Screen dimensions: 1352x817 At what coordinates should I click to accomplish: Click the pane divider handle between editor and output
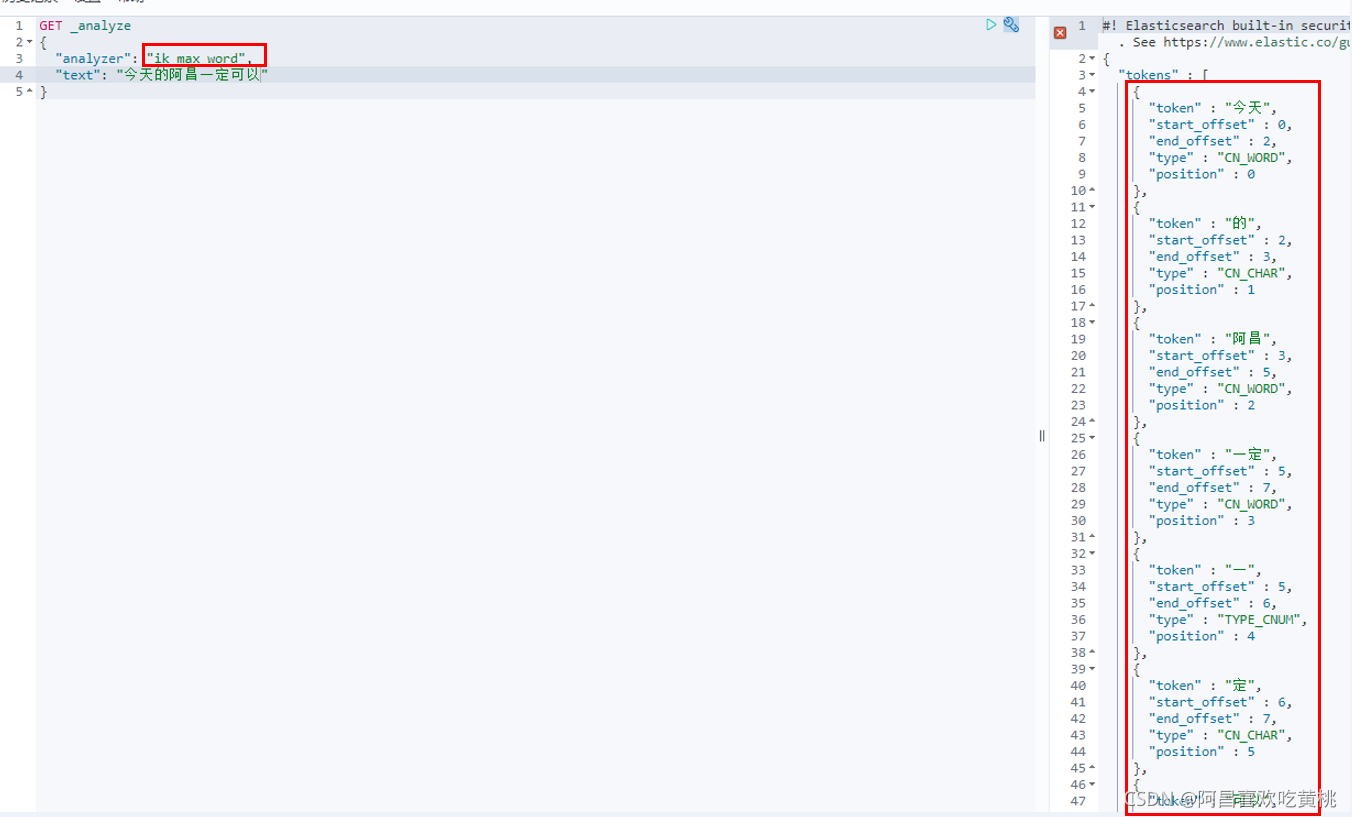1041,435
